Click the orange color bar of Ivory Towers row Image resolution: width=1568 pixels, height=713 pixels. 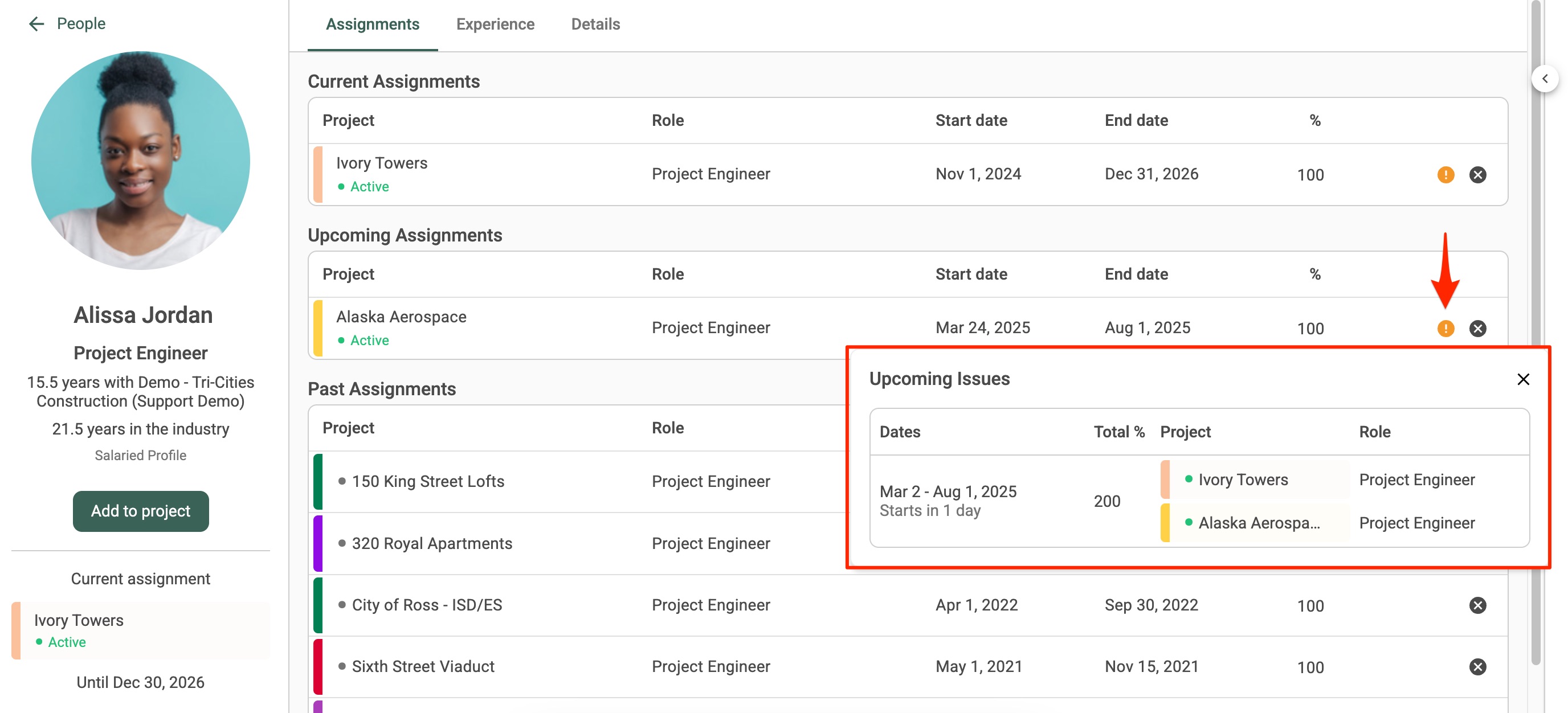click(318, 174)
